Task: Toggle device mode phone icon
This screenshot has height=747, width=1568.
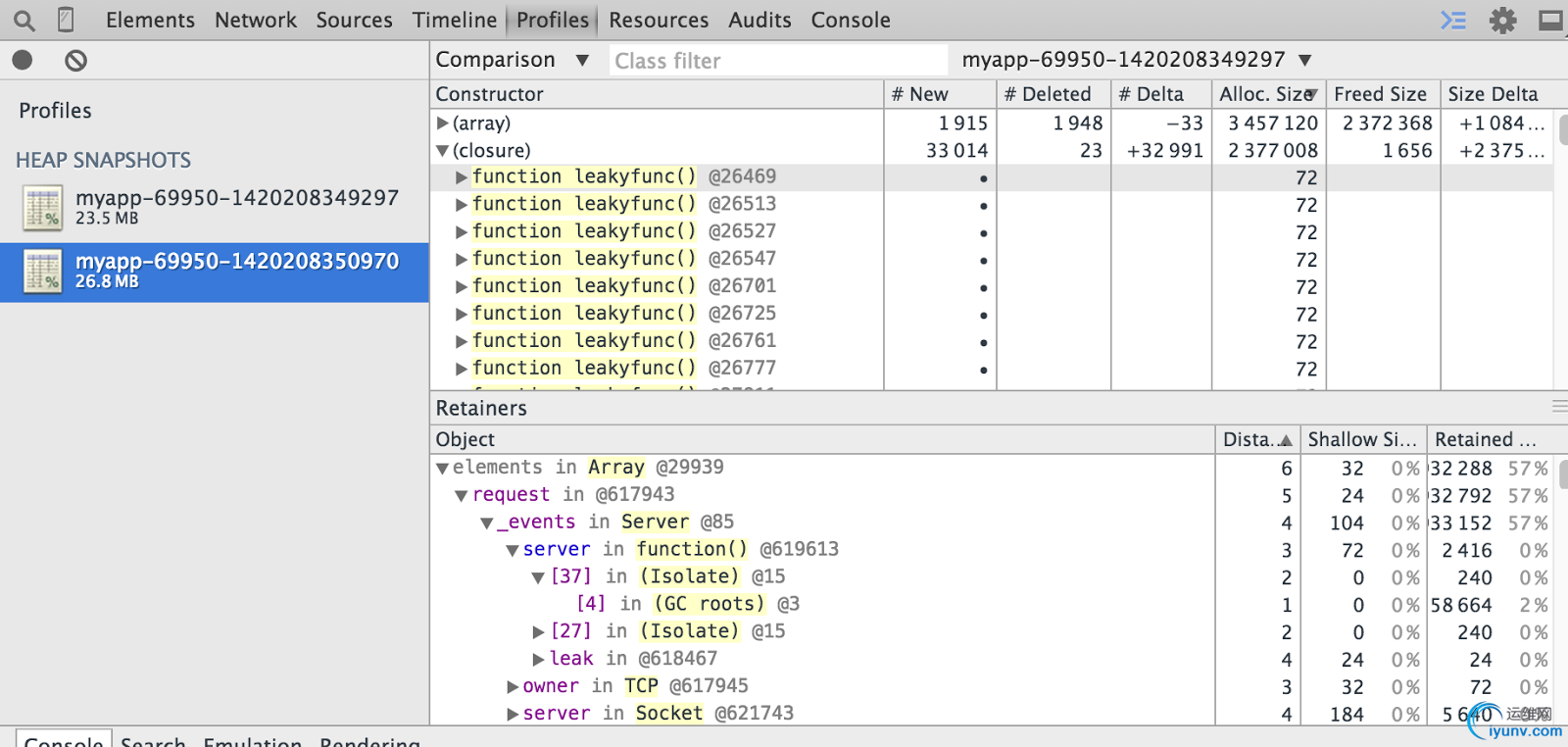Action: [66, 20]
